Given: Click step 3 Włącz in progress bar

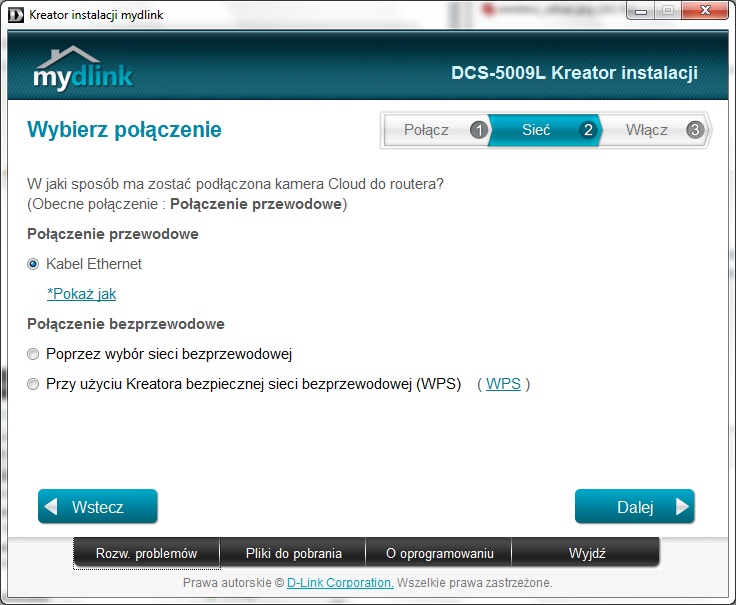Looking at the screenshot, I should pos(655,130).
